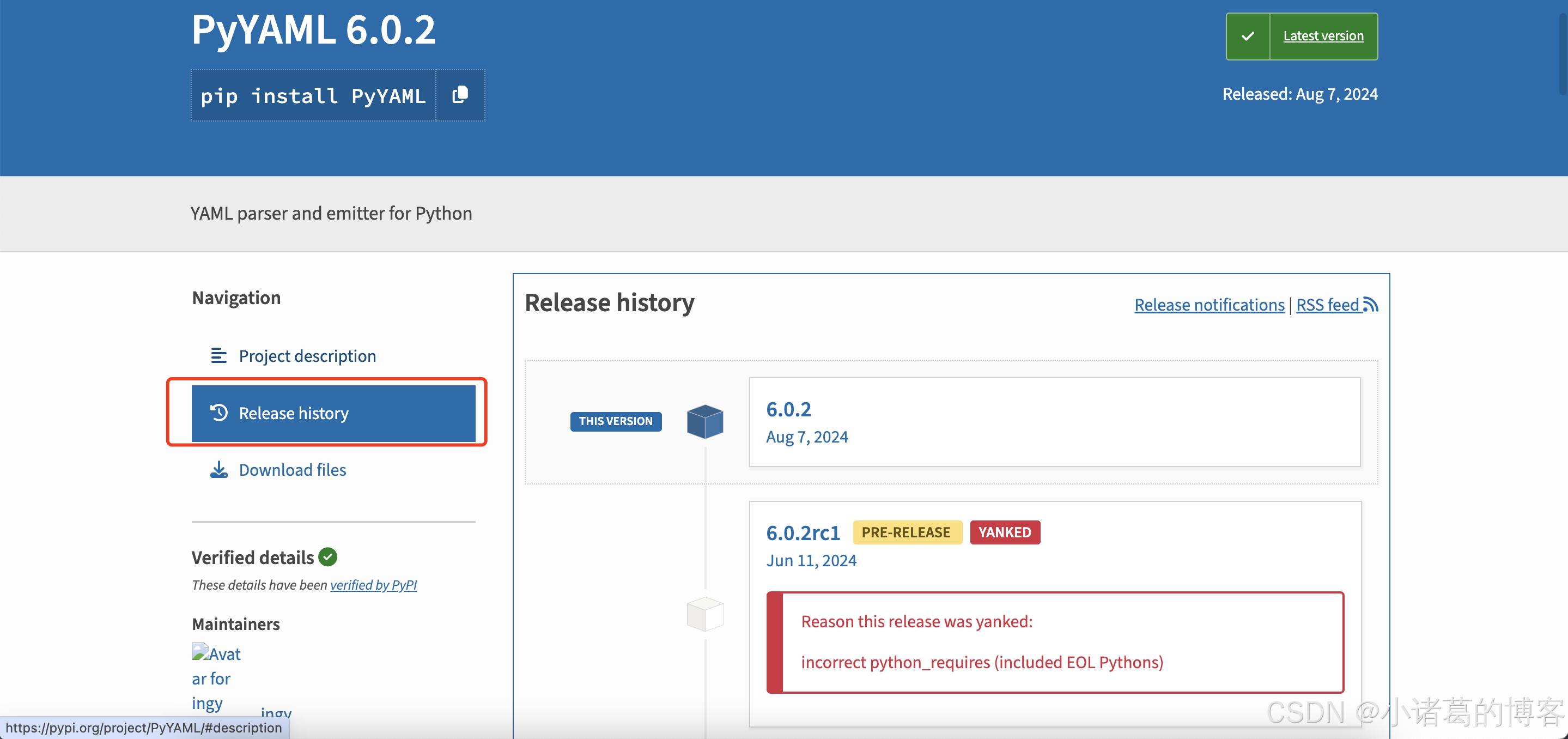Click the Project description lines icon
The width and height of the screenshot is (1568, 739).
[x=218, y=355]
